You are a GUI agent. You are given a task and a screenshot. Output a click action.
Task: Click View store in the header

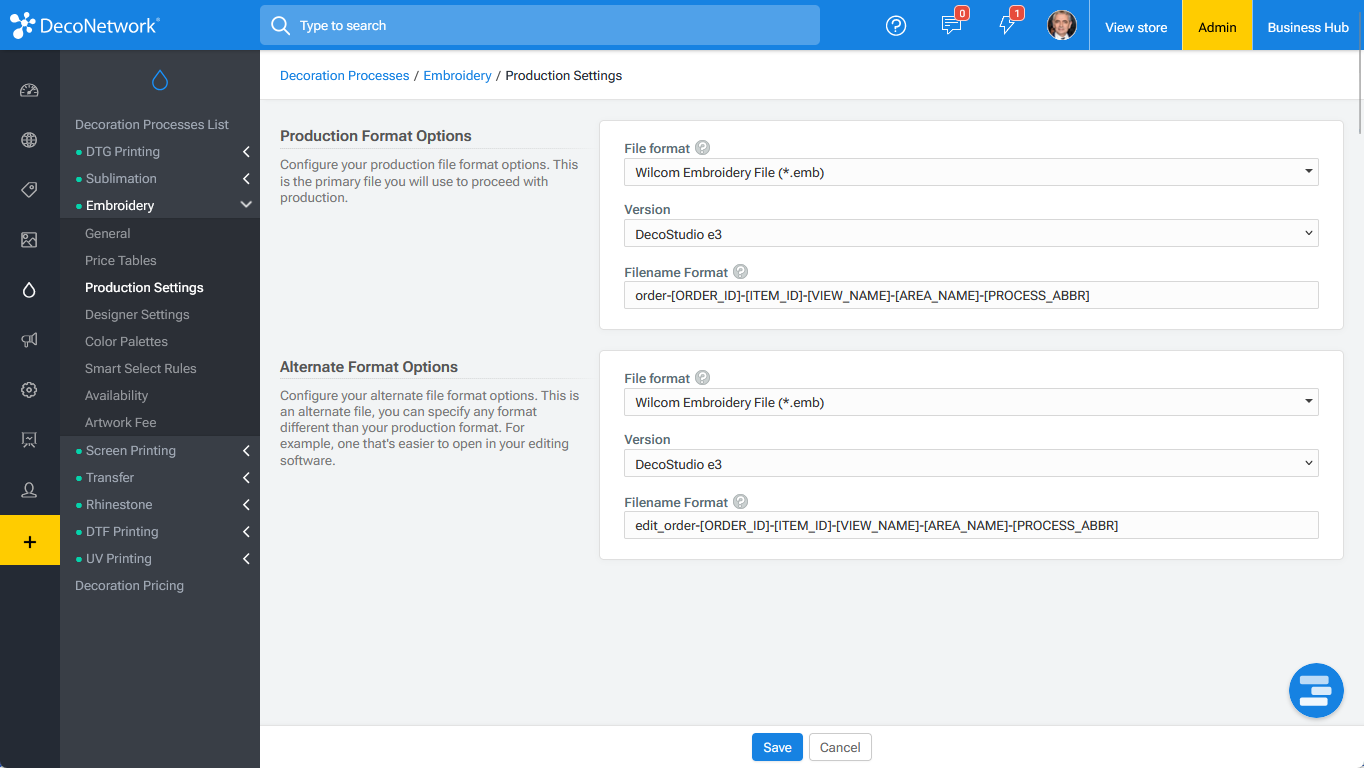pos(1136,27)
